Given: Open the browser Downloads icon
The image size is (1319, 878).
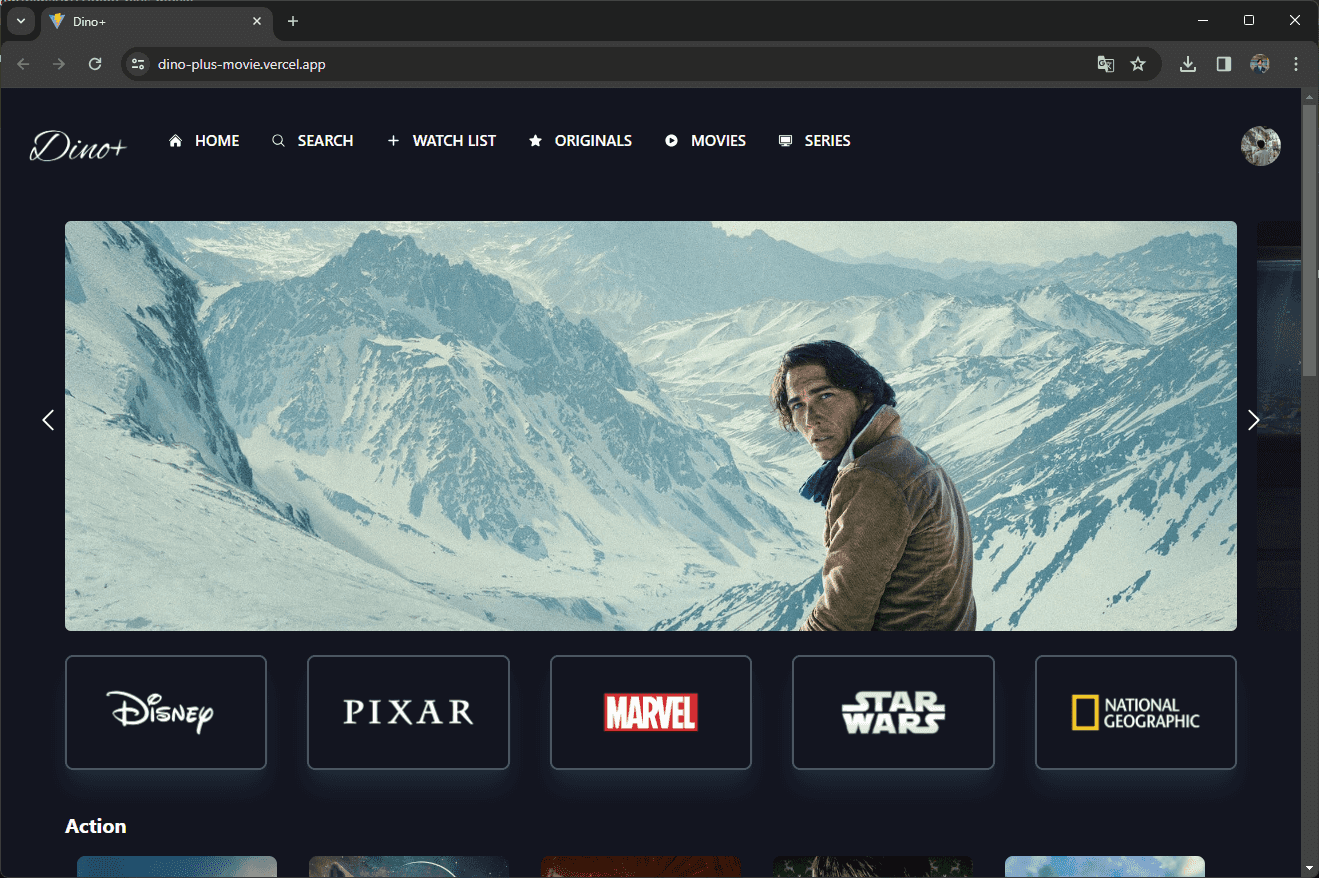Looking at the screenshot, I should pos(1188,64).
